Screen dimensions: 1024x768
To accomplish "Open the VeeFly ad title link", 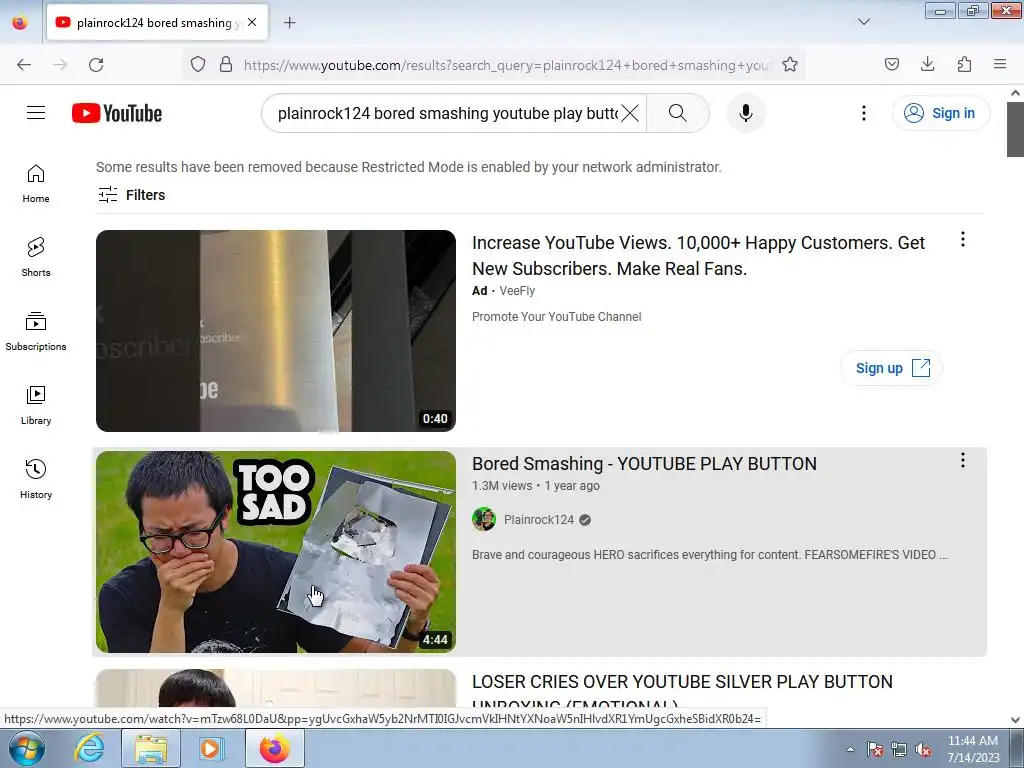I will [x=698, y=255].
